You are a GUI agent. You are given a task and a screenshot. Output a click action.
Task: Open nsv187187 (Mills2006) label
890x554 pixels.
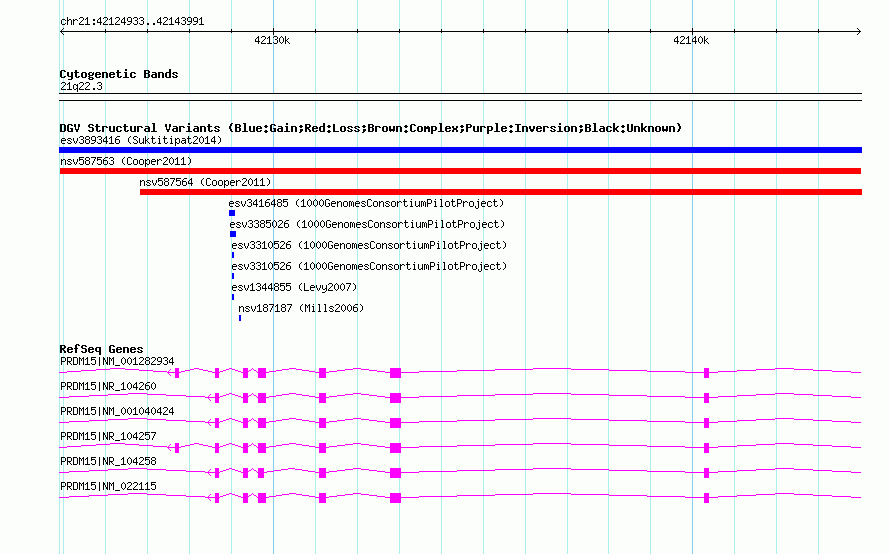click(x=301, y=308)
